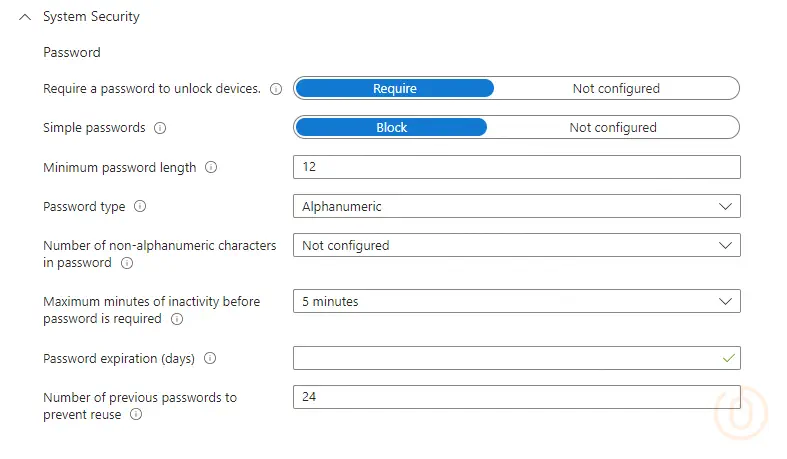Viewport: 787px width, 459px height.
Task: Click info icon for non-alphanumeric characters setting
Action: pyautogui.click(x=127, y=264)
